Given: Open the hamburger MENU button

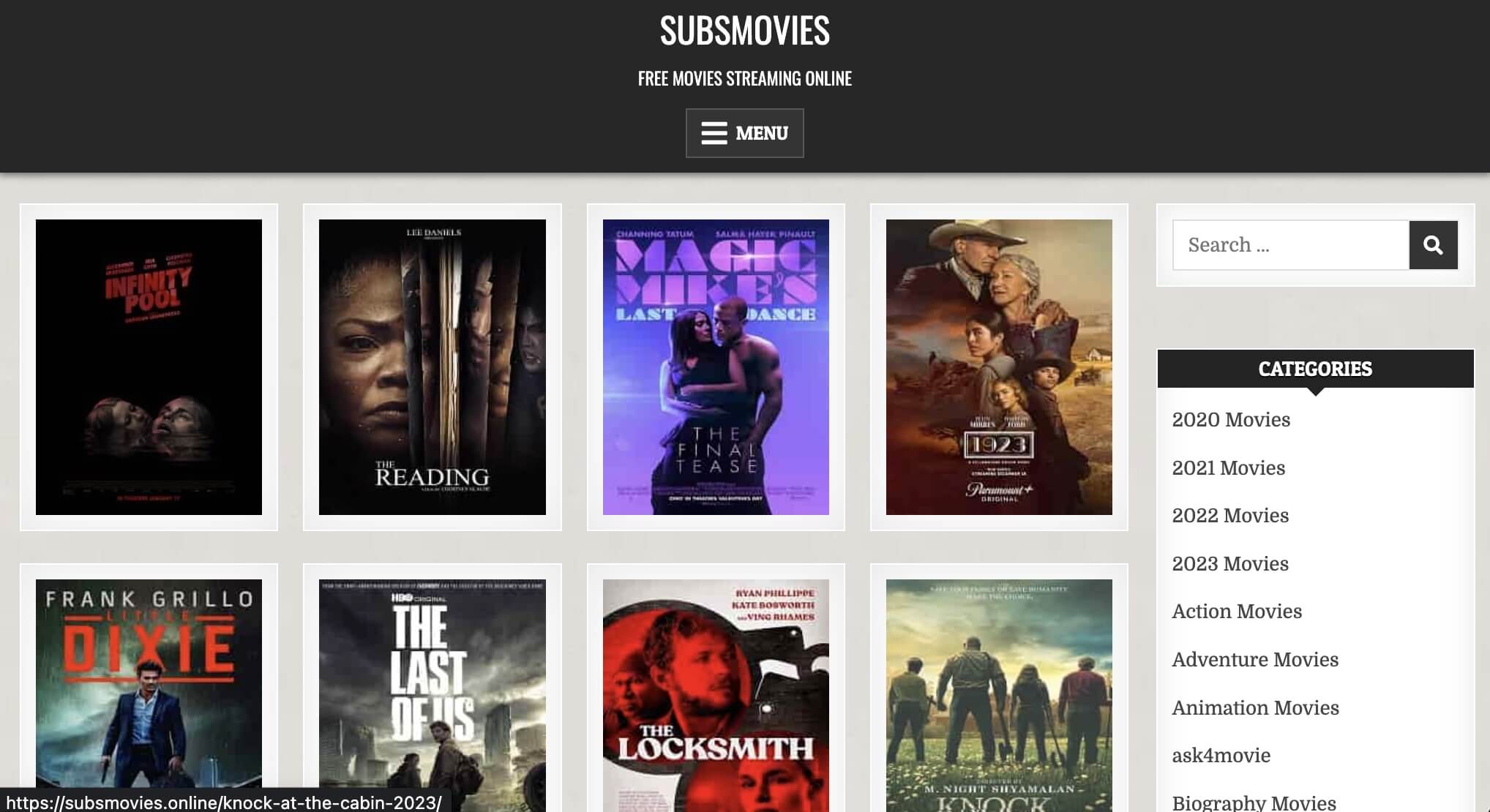Looking at the screenshot, I should pos(744,133).
